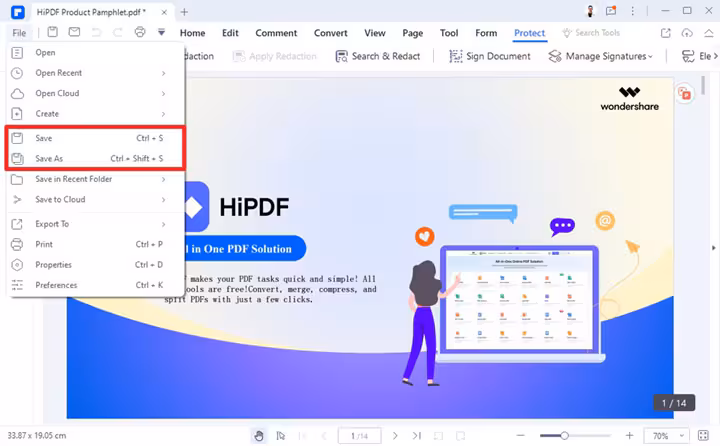
Task: Click the PDF convert floating icon at right
Action: pos(685,94)
